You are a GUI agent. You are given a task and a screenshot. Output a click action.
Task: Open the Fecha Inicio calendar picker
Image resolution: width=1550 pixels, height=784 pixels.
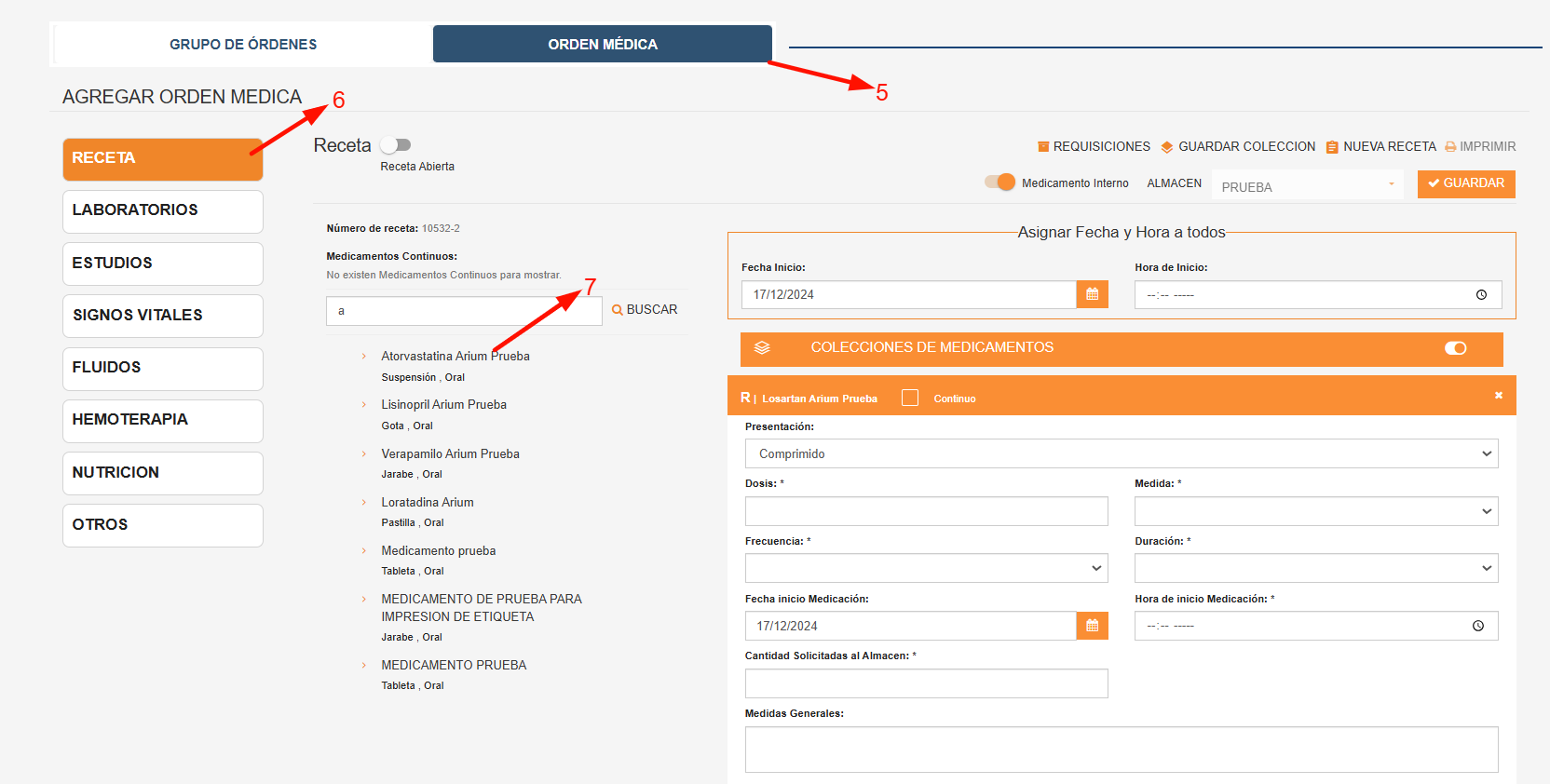[1092, 294]
